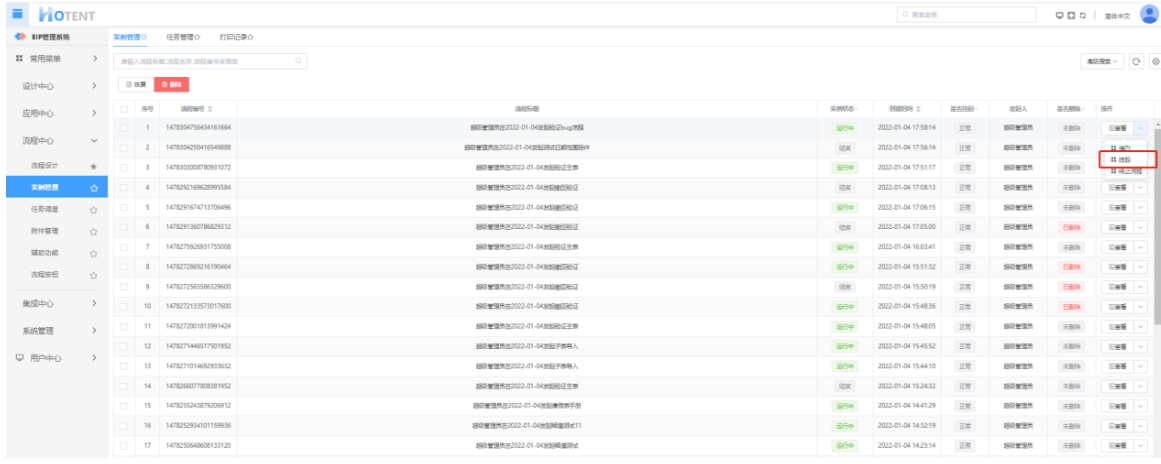Screen dimensions: 1161x464
Task: Tick the checkbox for row 1
Action: 124,128
